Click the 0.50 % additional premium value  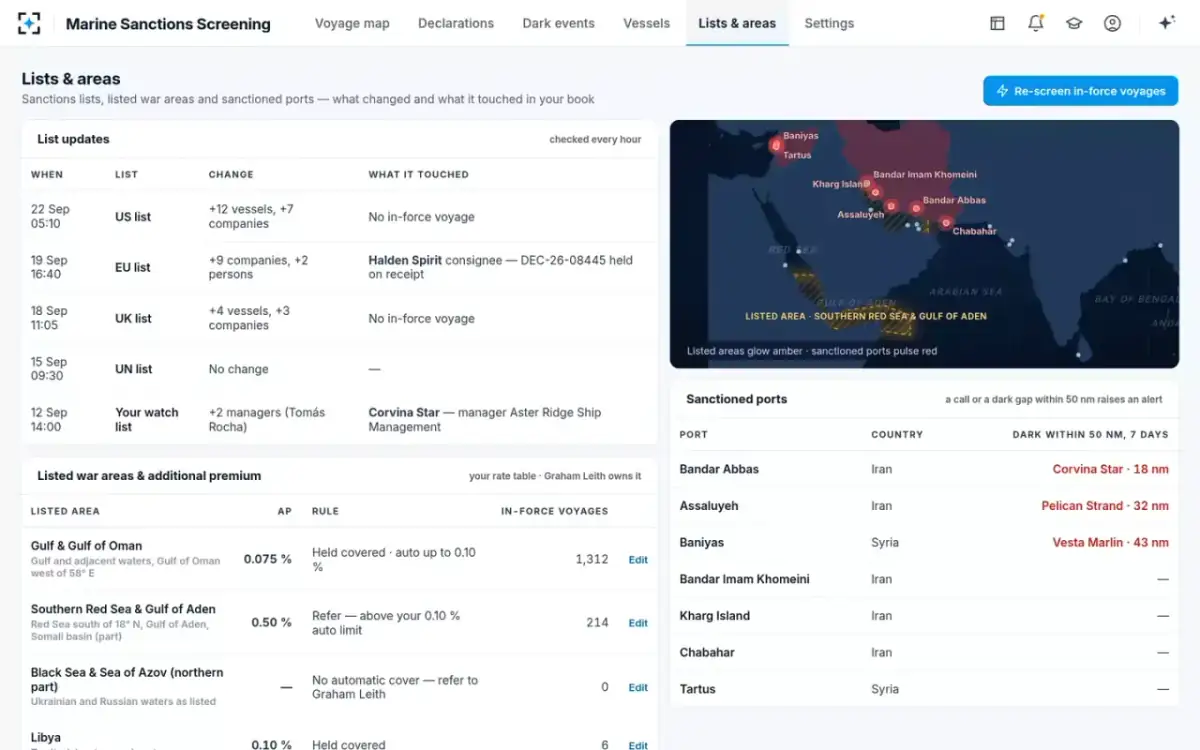[271, 622]
